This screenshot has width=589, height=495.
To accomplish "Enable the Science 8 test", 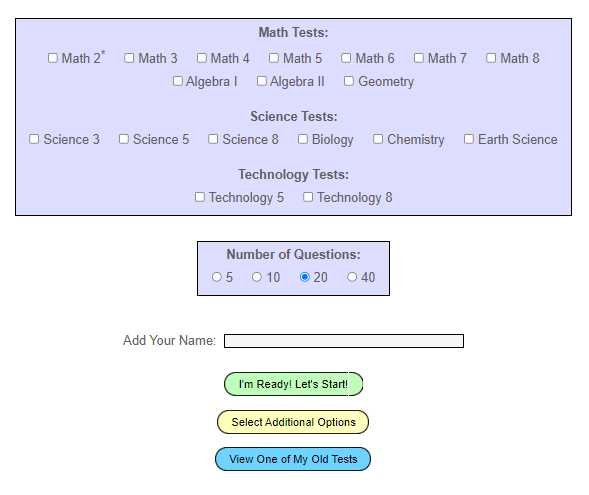I will pyautogui.click(x=213, y=139).
